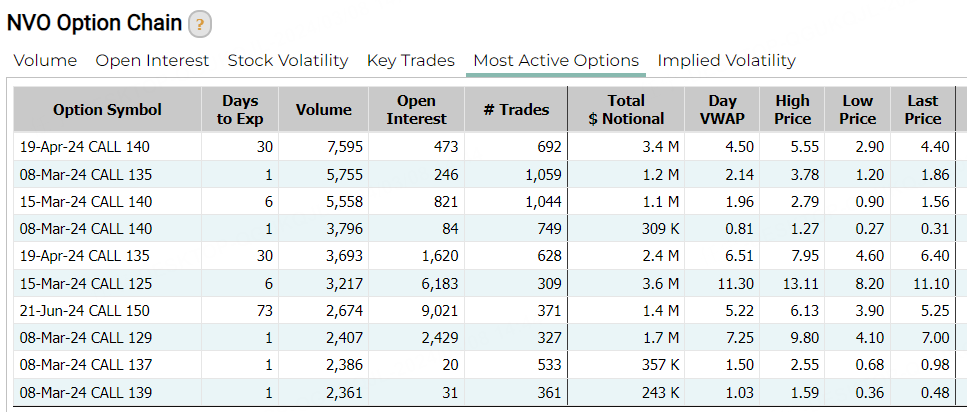Click high price value 5.55
The image size is (967, 412).
(805, 147)
